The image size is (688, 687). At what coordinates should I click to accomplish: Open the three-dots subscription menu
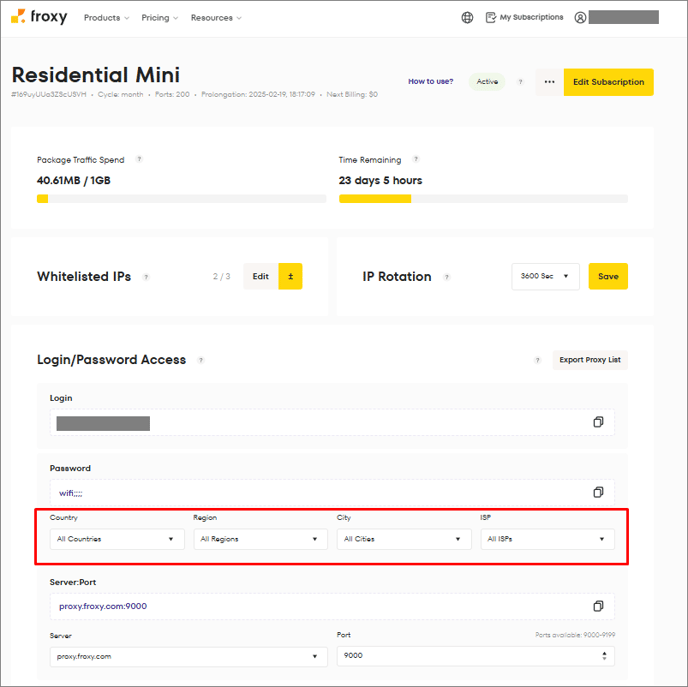pyautogui.click(x=549, y=82)
